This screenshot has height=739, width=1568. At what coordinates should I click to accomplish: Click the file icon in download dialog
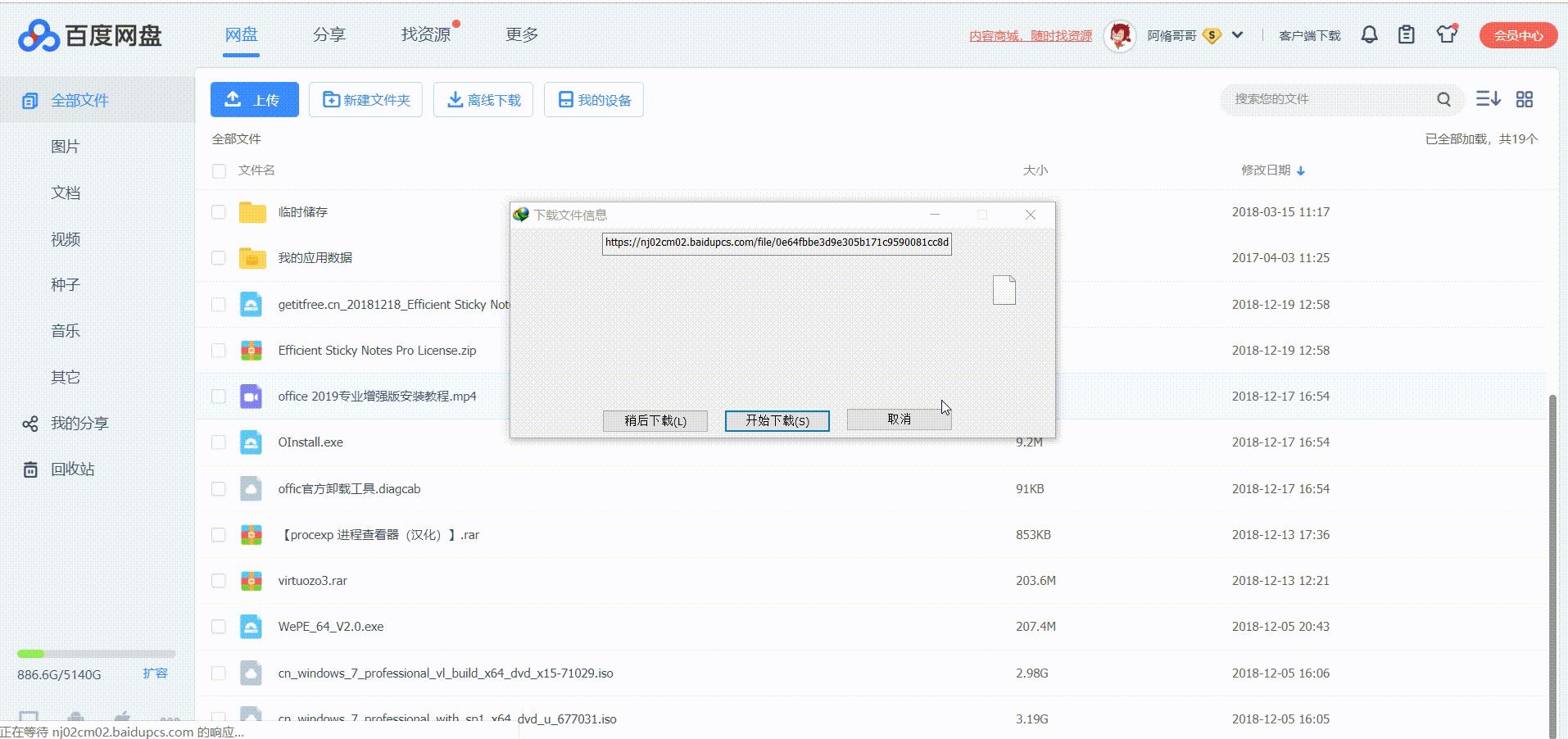click(1004, 290)
